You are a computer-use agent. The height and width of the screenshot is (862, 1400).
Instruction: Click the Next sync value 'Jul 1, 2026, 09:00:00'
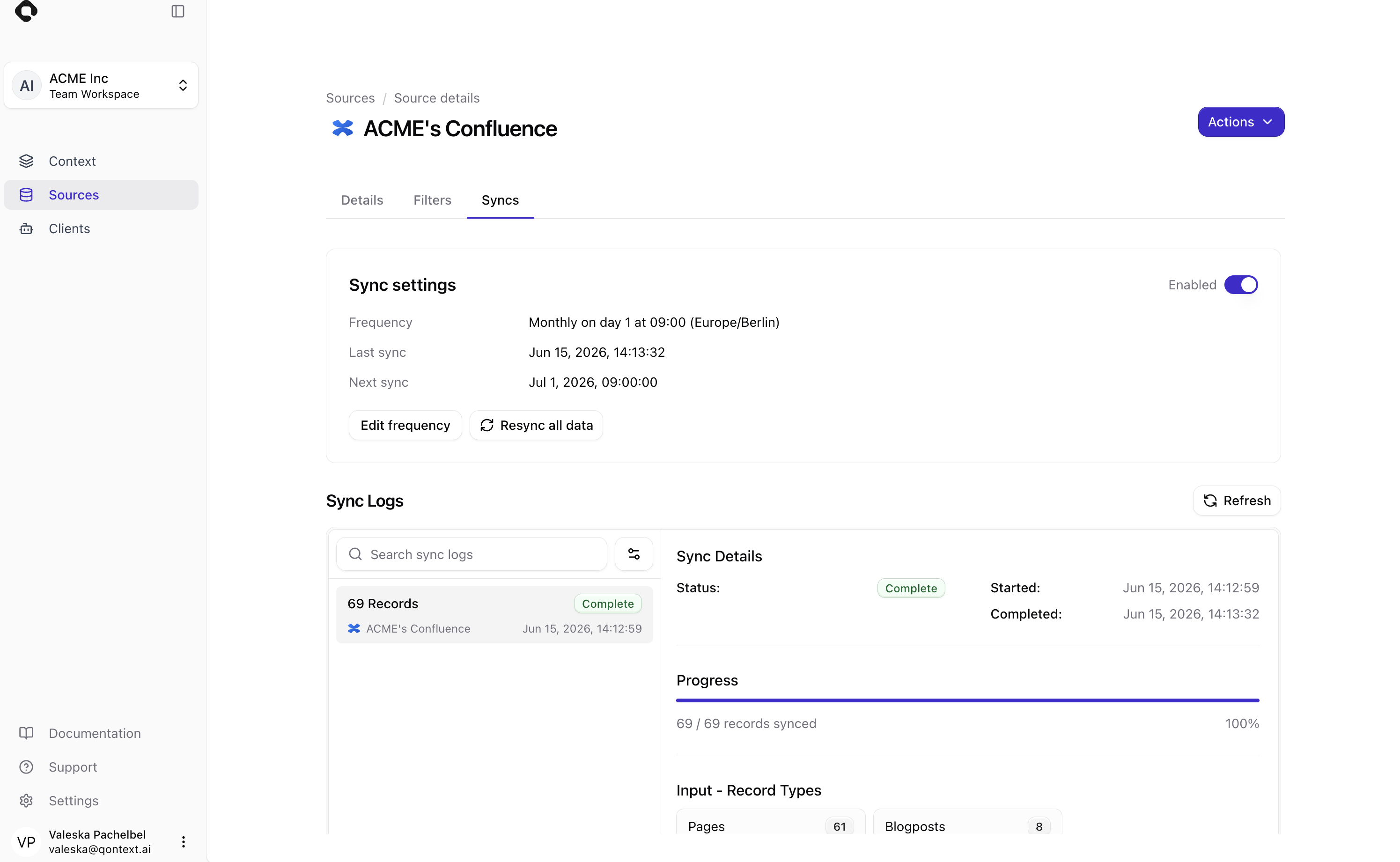(x=593, y=383)
